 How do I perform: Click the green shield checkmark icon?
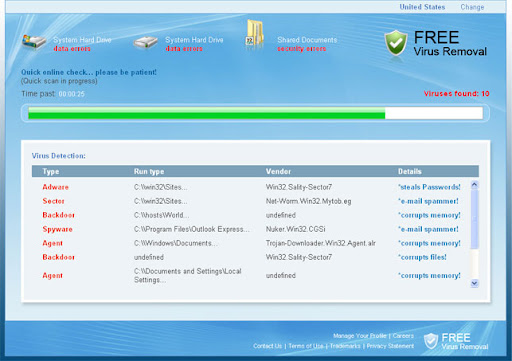click(396, 43)
